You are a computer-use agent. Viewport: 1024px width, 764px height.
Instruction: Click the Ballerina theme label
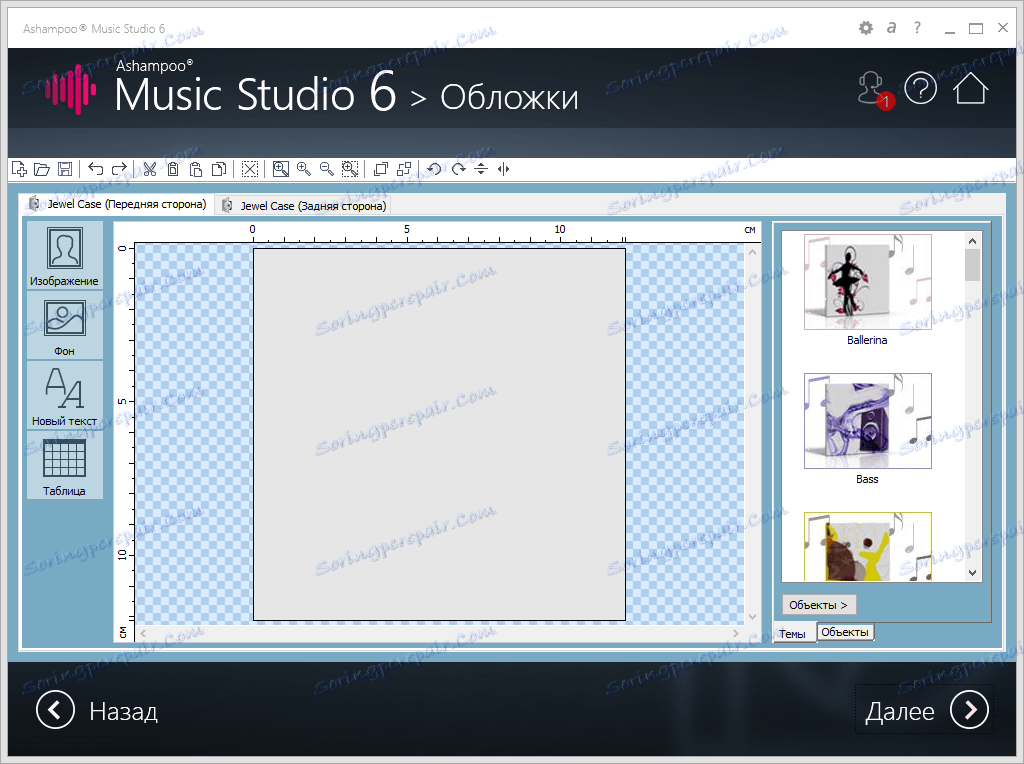coord(867,340)
